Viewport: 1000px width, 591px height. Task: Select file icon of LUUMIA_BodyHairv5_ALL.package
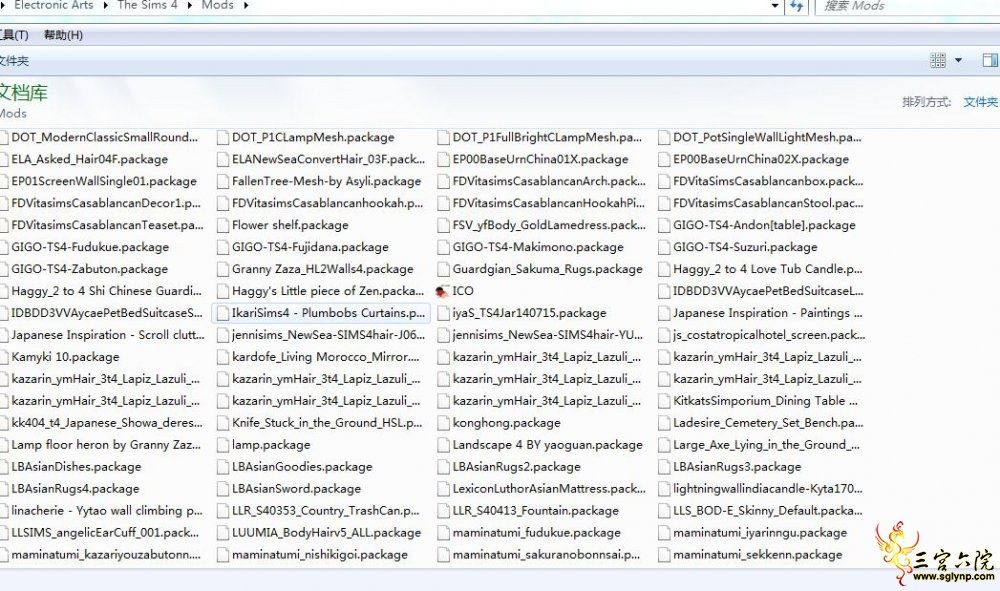[x=223, y=533]
